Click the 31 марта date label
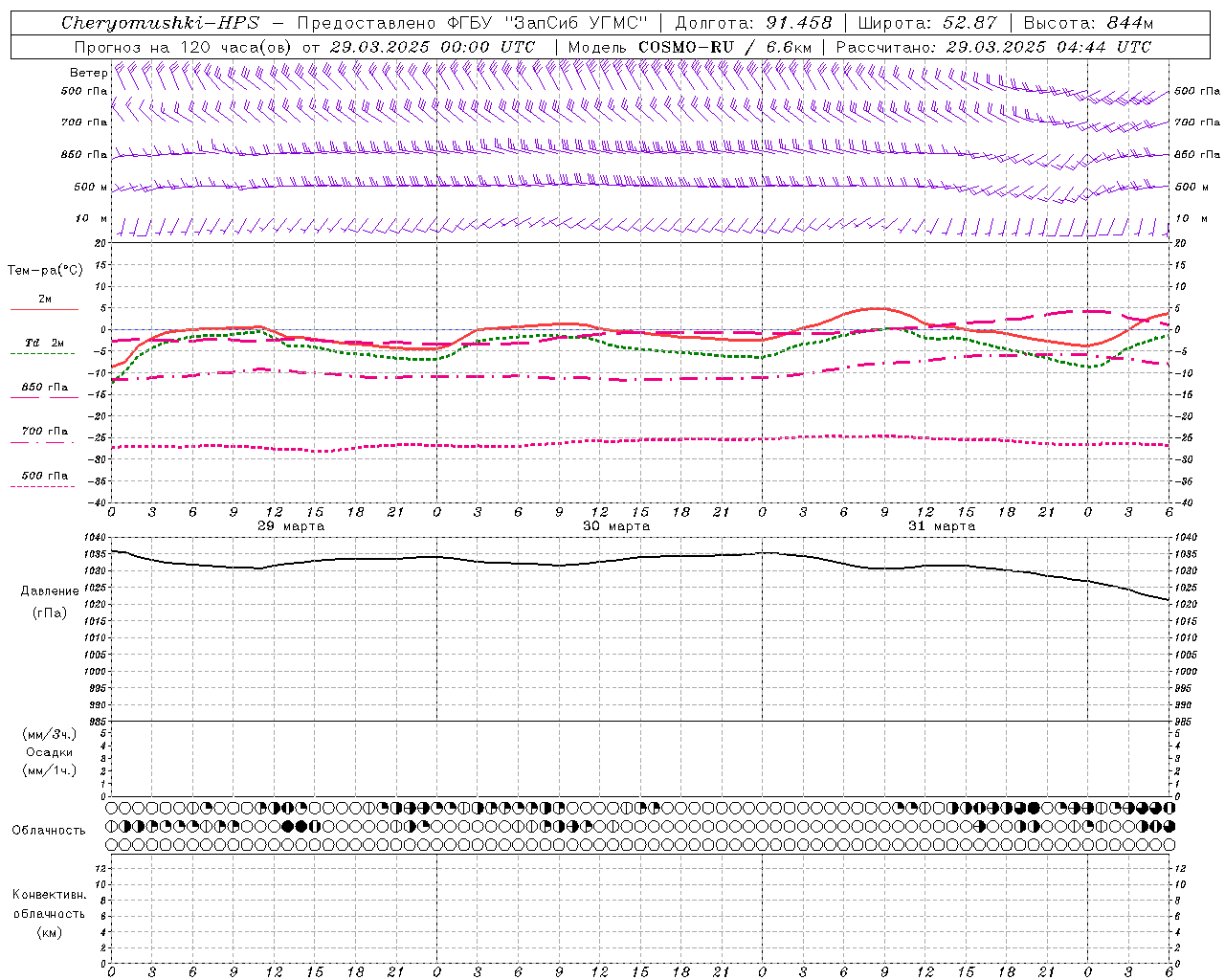 pyautogui.click(x=942, y=526)
